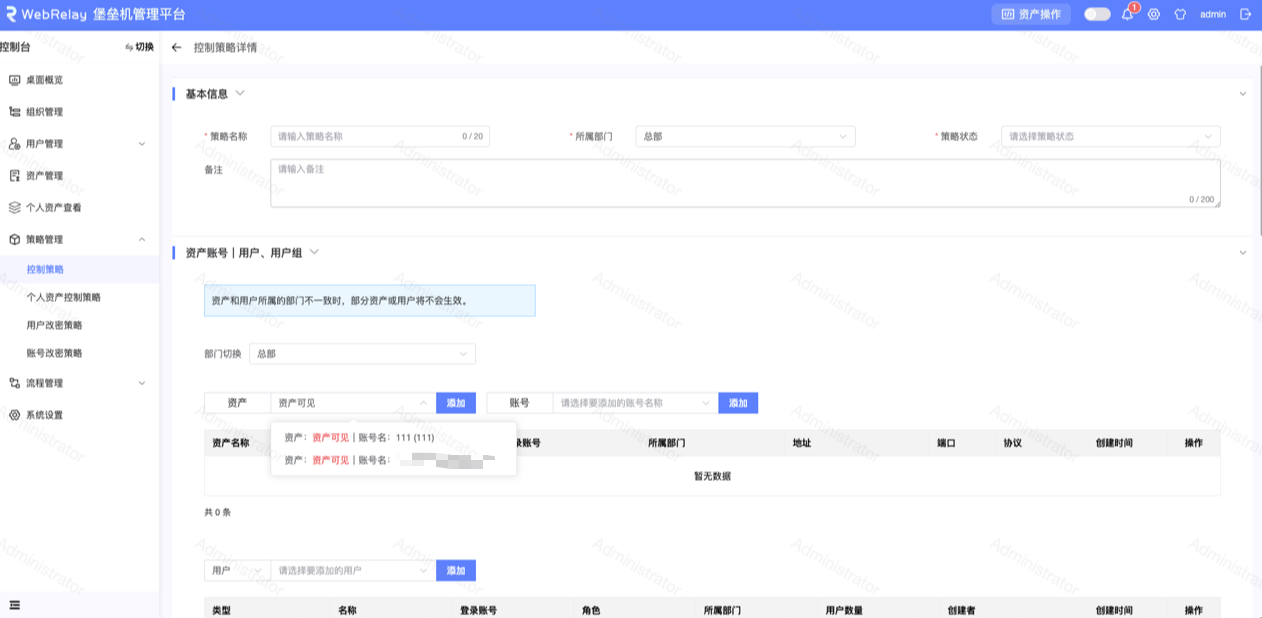Add the user with 添加 button
The image size is (1262, 618).
(456, 570)
